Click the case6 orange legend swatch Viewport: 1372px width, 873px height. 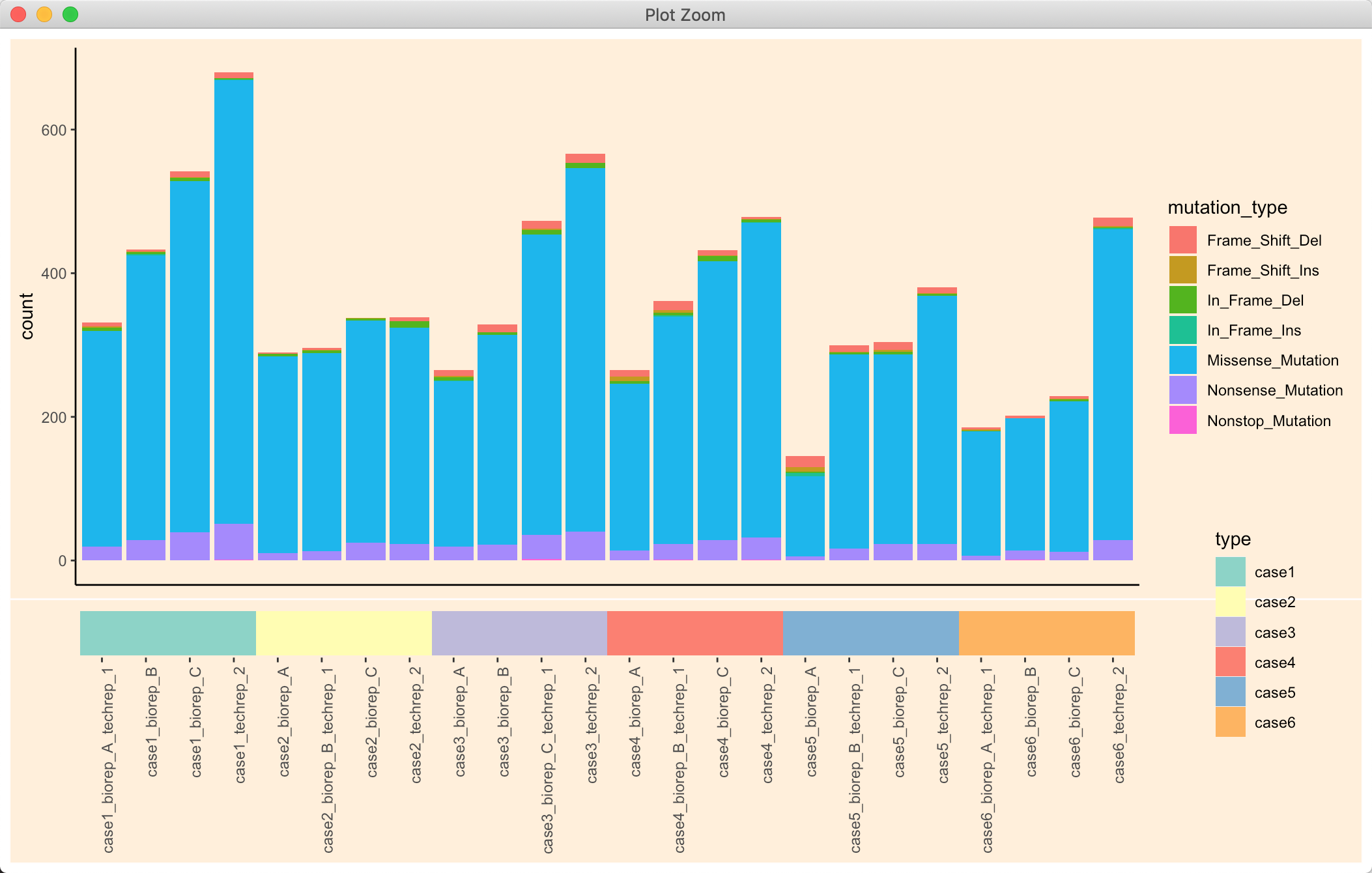tap(1230, 722)
